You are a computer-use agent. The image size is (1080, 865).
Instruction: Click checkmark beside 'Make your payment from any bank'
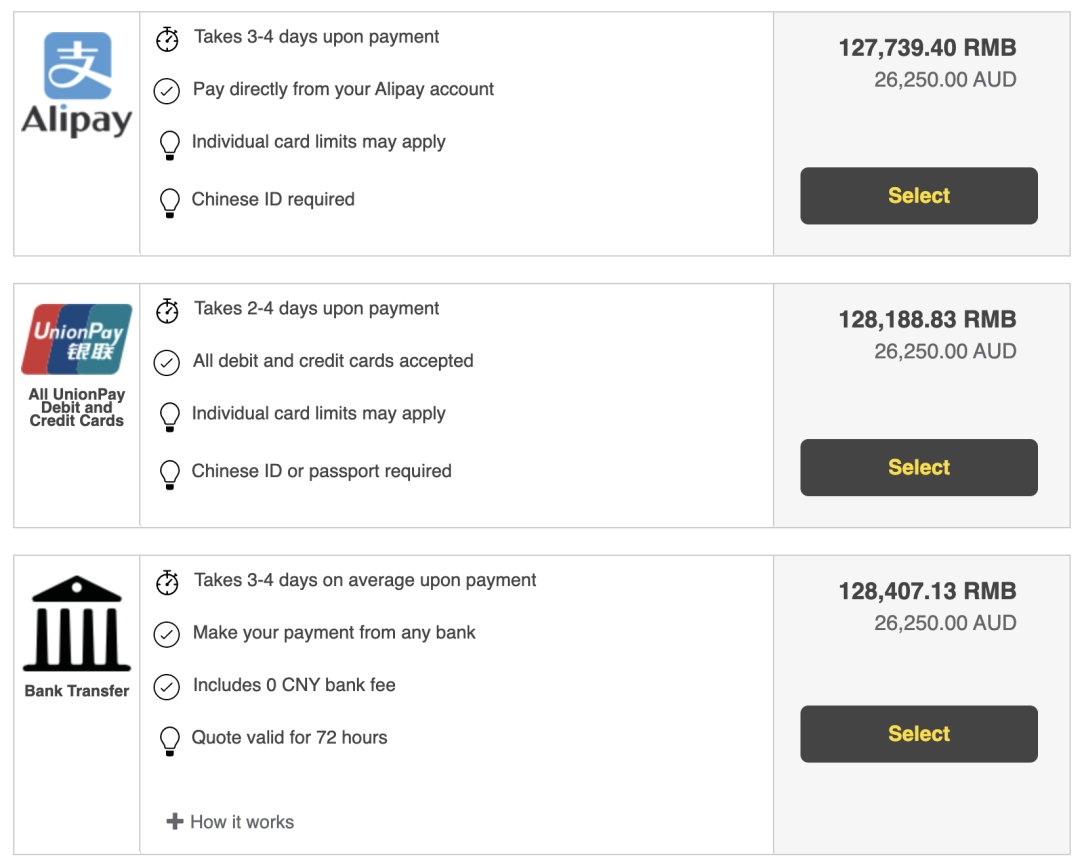[x=166, y=634]
